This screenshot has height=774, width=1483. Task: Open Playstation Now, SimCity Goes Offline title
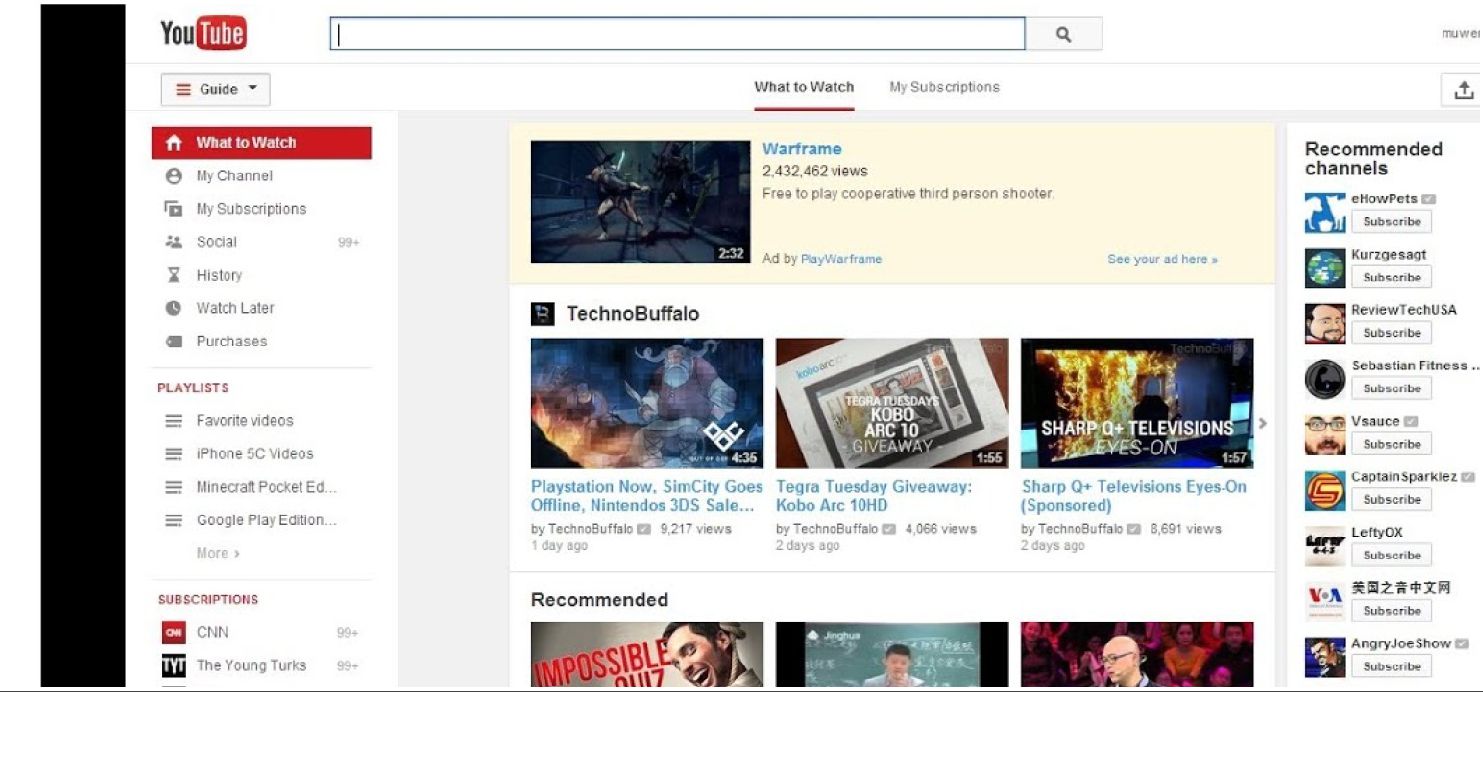647,496
